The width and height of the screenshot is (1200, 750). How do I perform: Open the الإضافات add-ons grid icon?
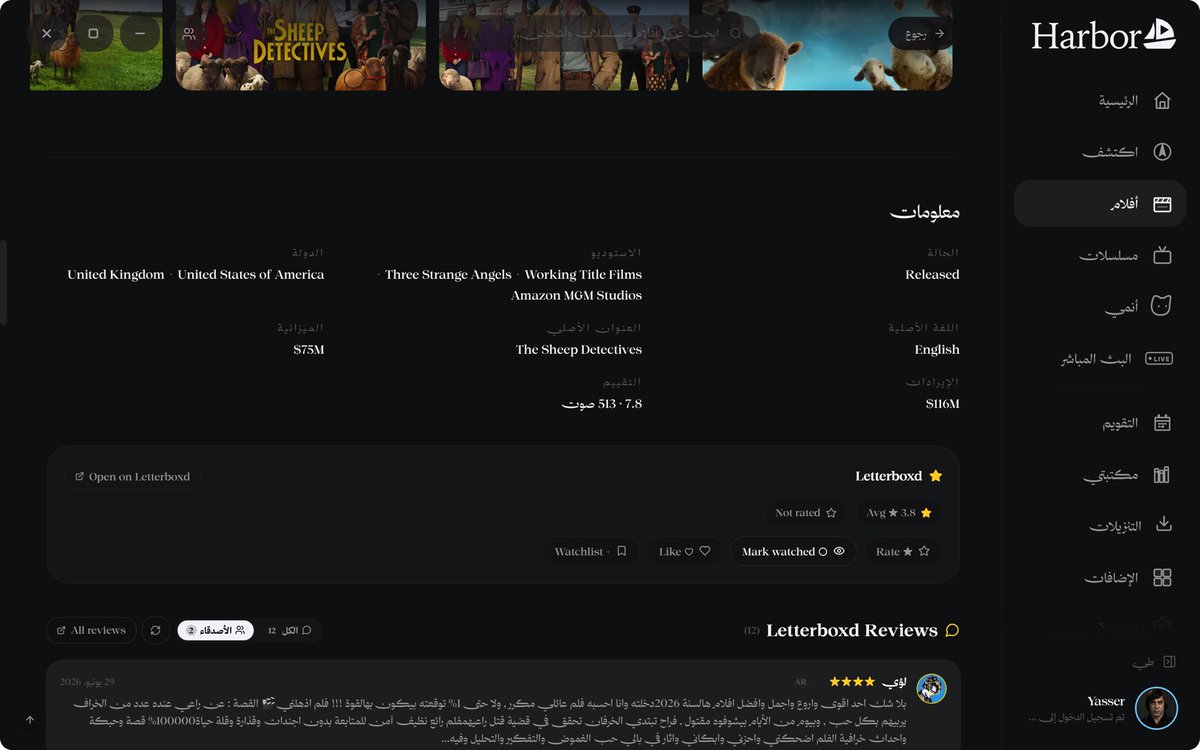1162,577
